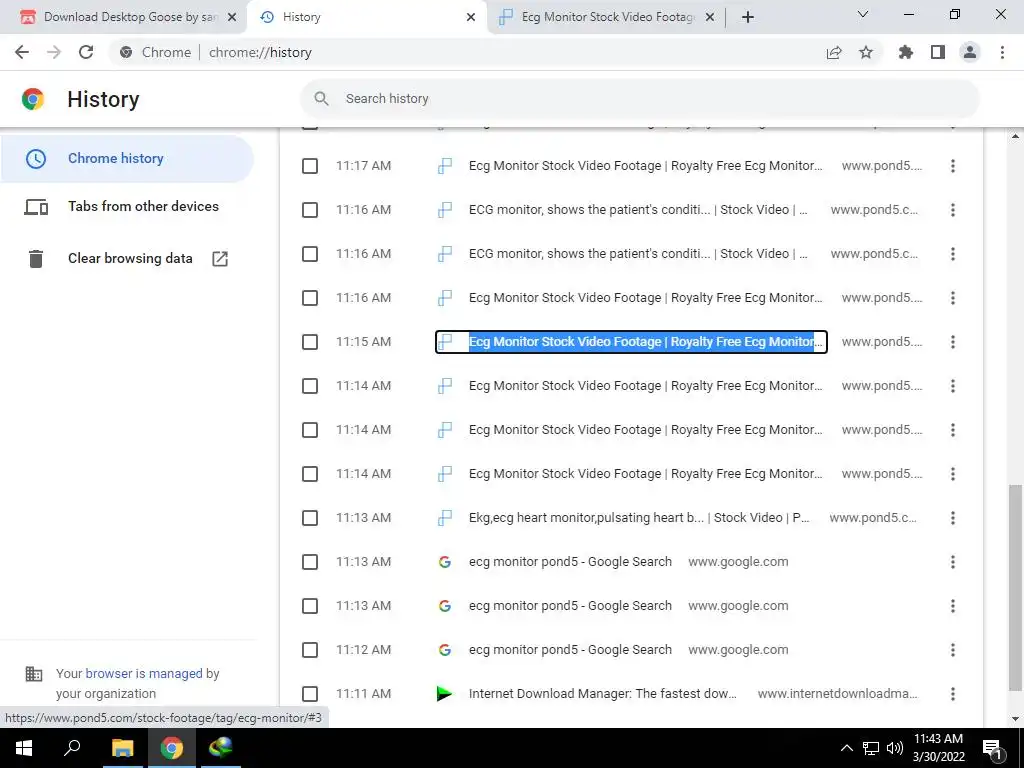Check the 11:12 AM Google Search entry
Viewport: 1024px width, 768px height.
310,650
